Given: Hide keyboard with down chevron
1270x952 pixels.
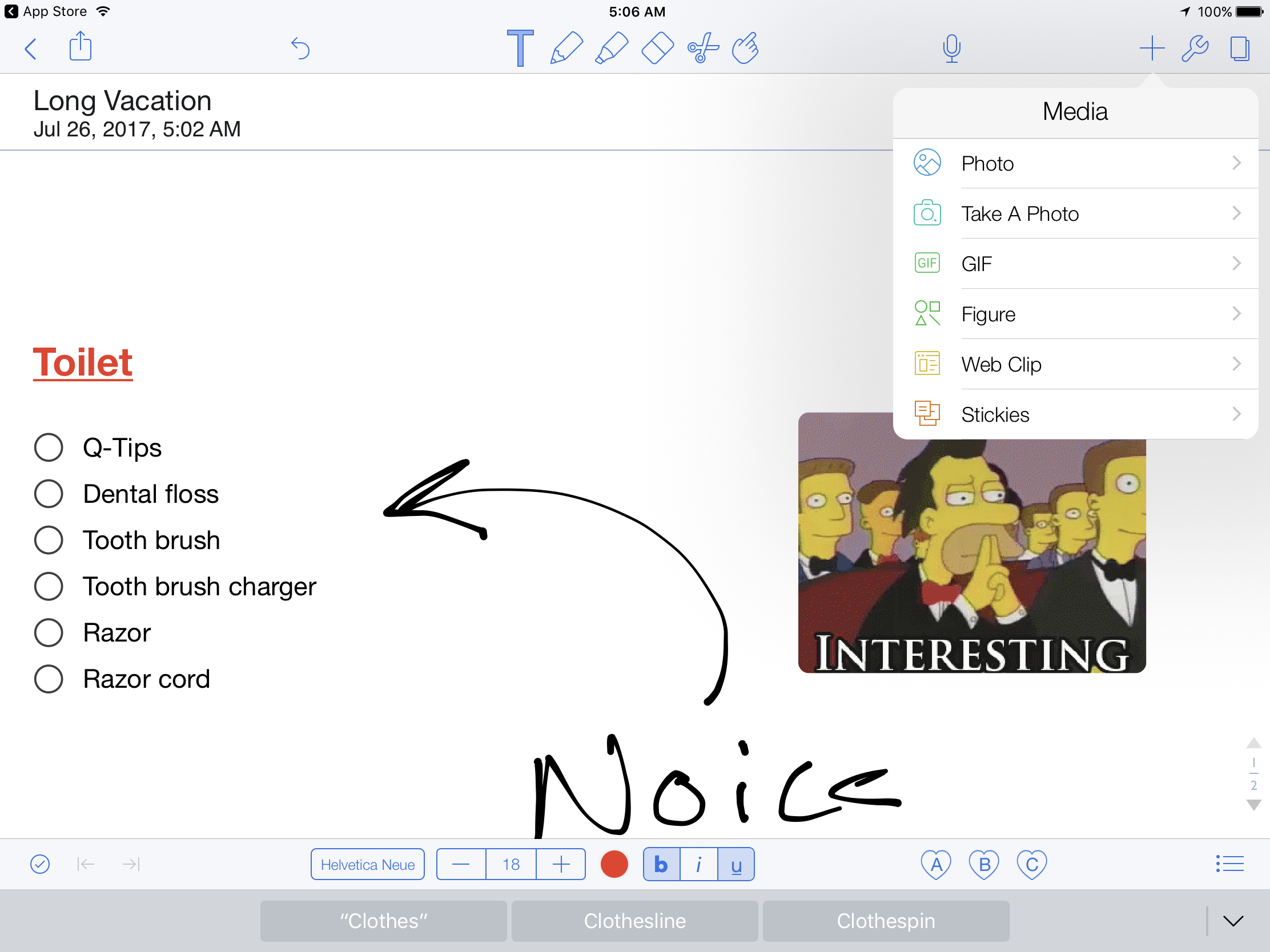Looking at the screenshot, I should [x=1233, y=921].
